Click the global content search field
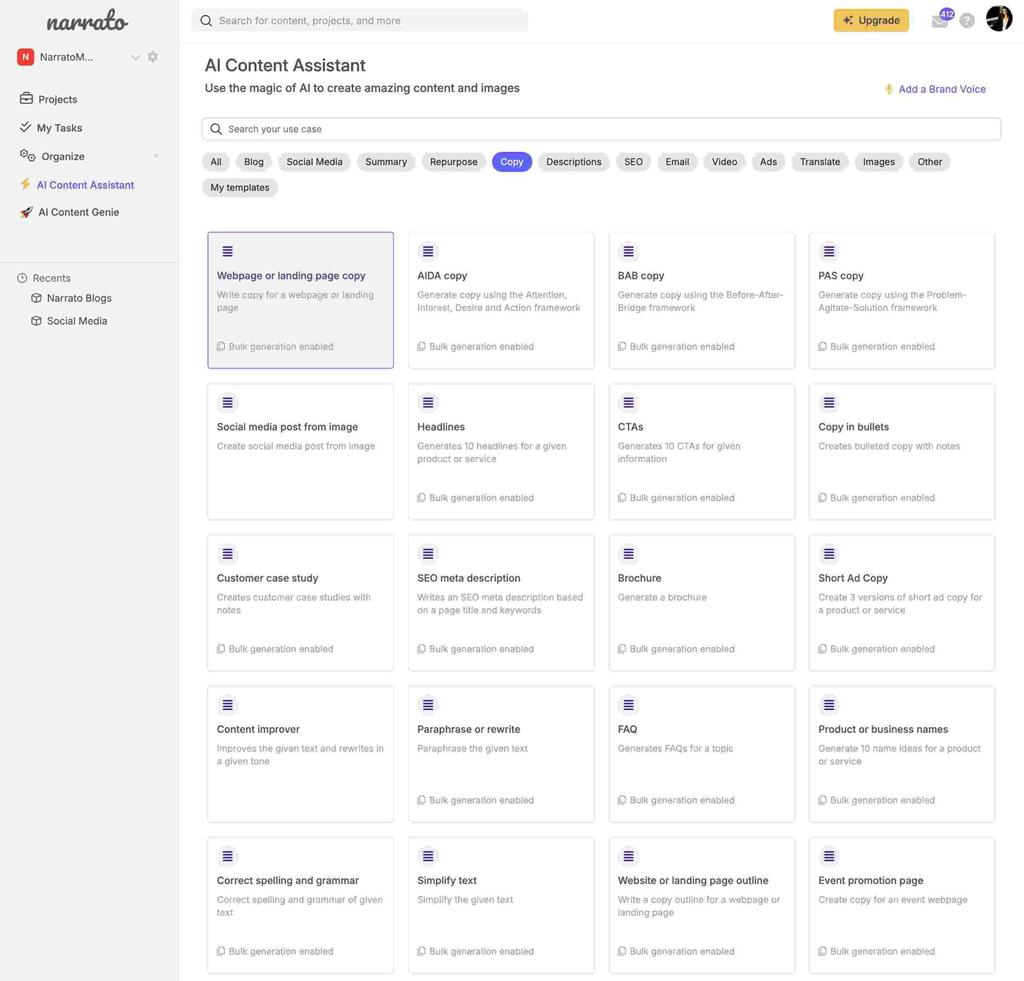This screenshot has height=981, width=1024. [x=360, y=20]
